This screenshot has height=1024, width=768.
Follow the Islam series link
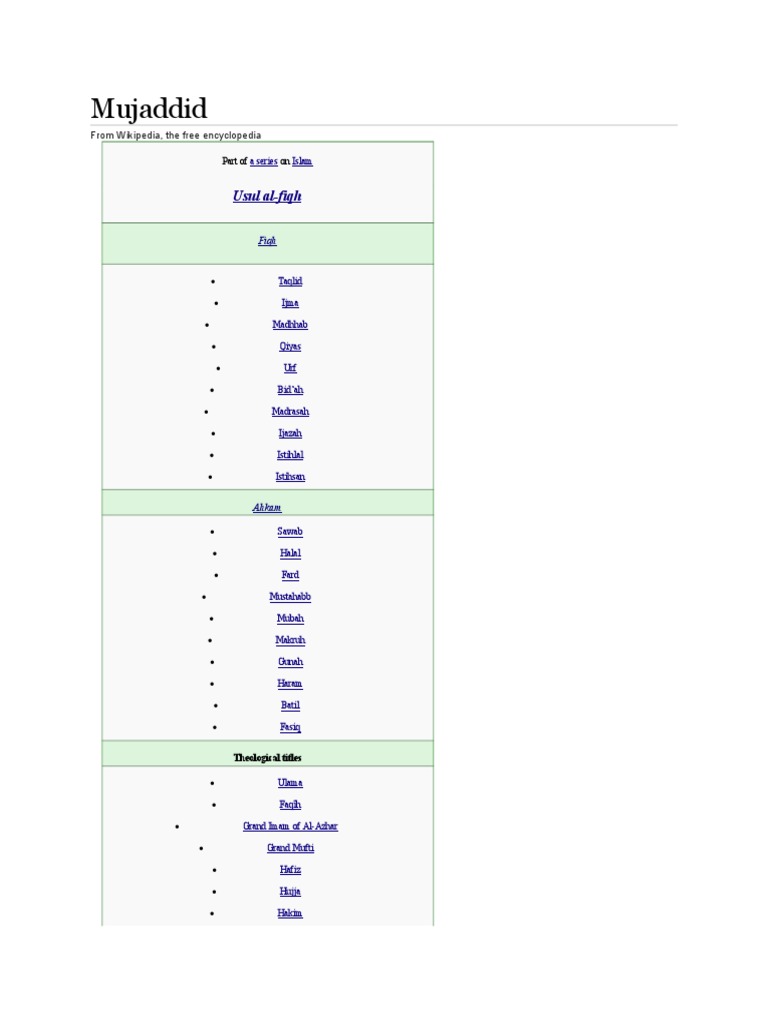tap(302, 161)
